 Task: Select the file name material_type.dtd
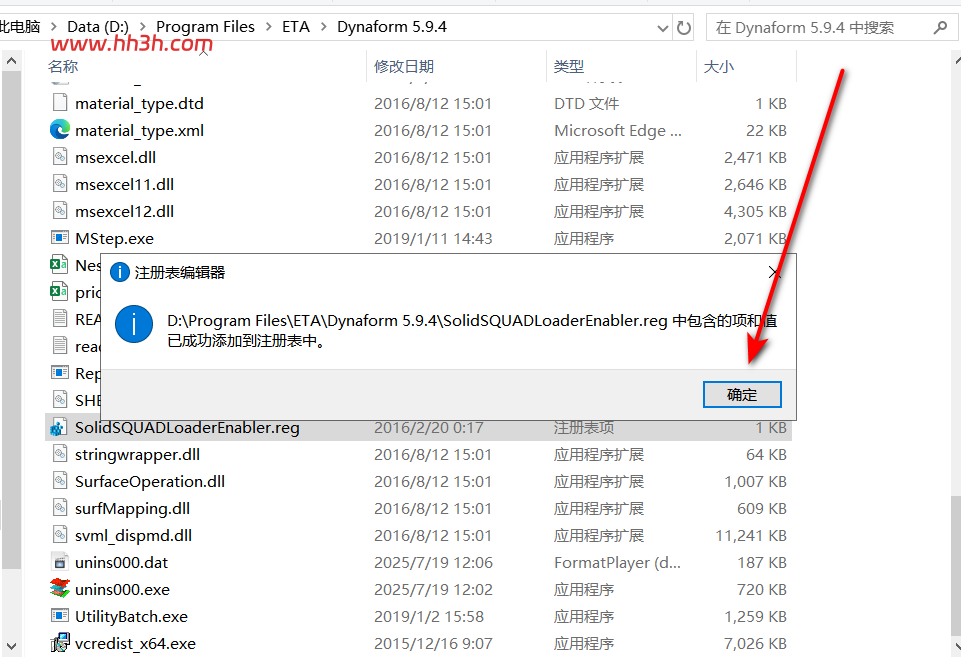[x=139, y=104]
